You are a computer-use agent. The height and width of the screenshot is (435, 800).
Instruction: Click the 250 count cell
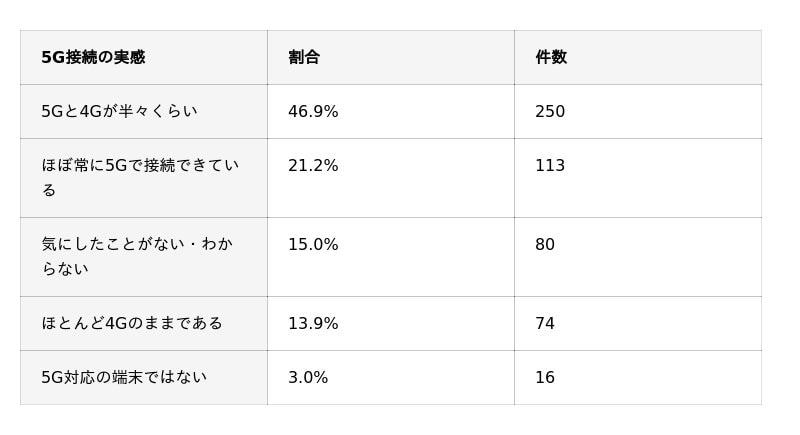tap(550, 111)
